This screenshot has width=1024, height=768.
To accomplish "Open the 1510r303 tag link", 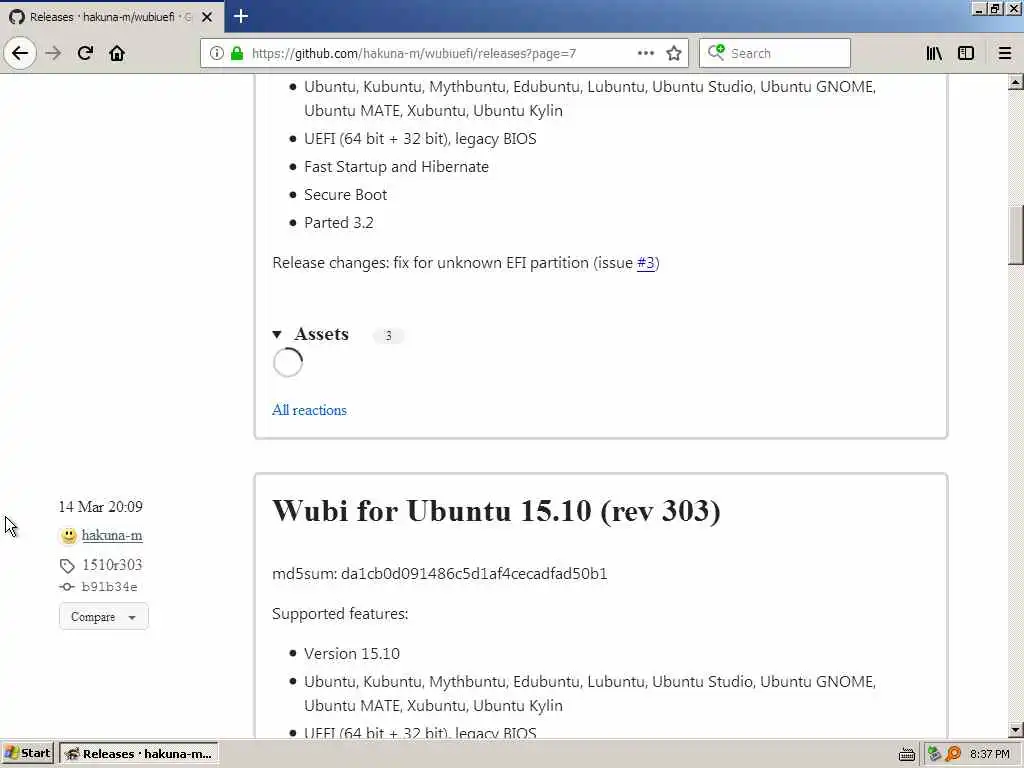I will pyautogui.click(x=112, y=565).
